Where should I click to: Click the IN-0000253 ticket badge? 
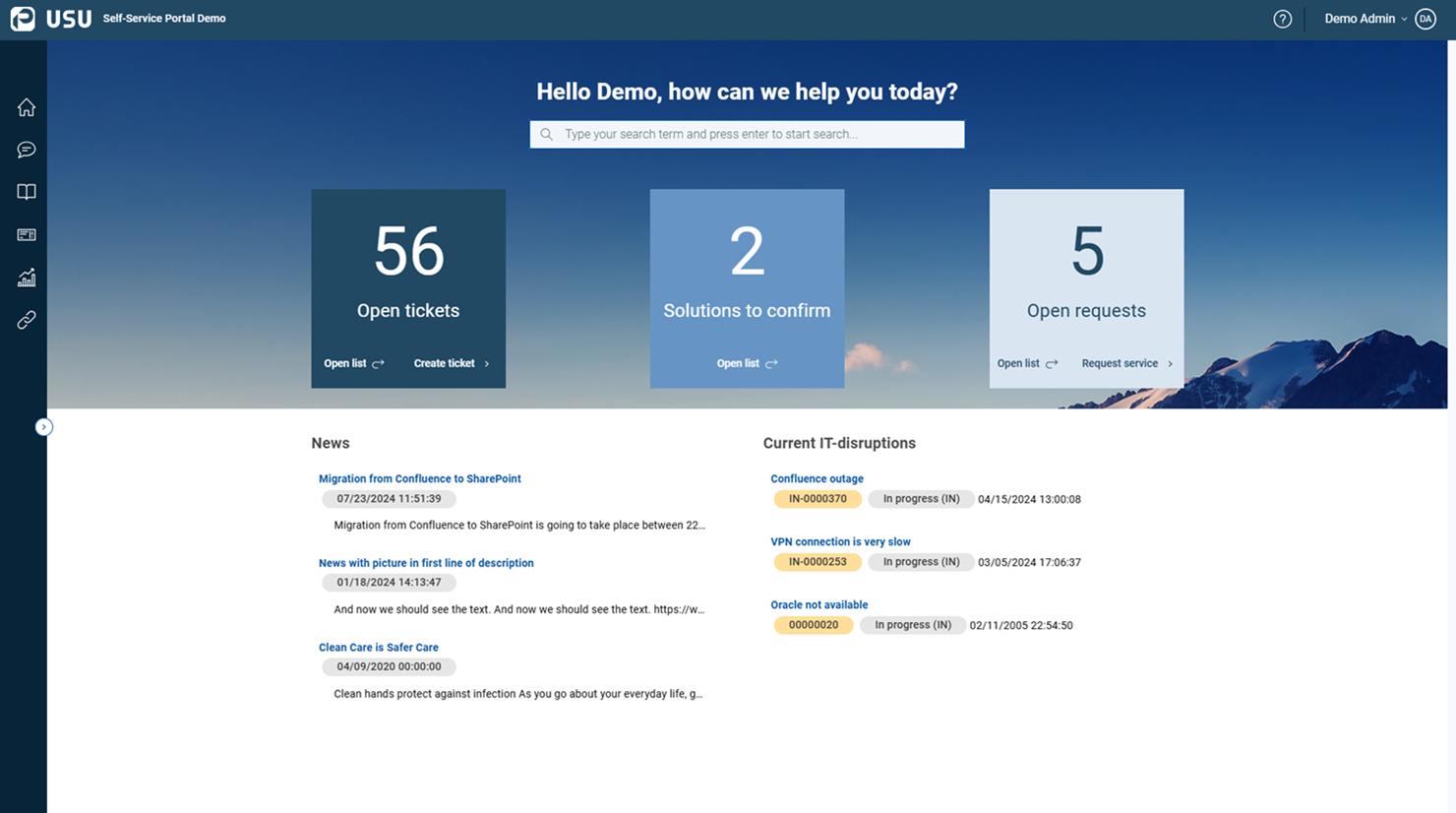818,562
